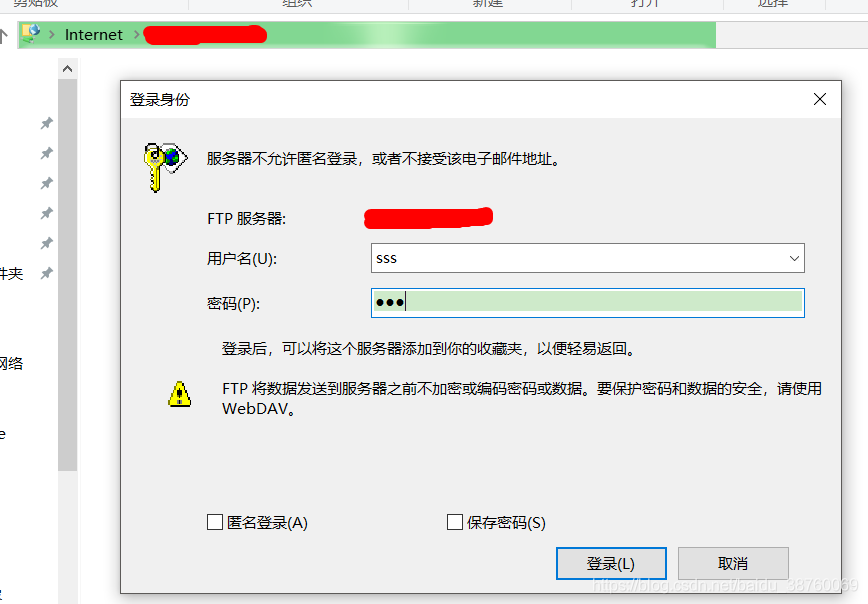Click chevron after Internet in address path
The height and width of the screenshot is (604, 868).
click(x=136, y=35)
